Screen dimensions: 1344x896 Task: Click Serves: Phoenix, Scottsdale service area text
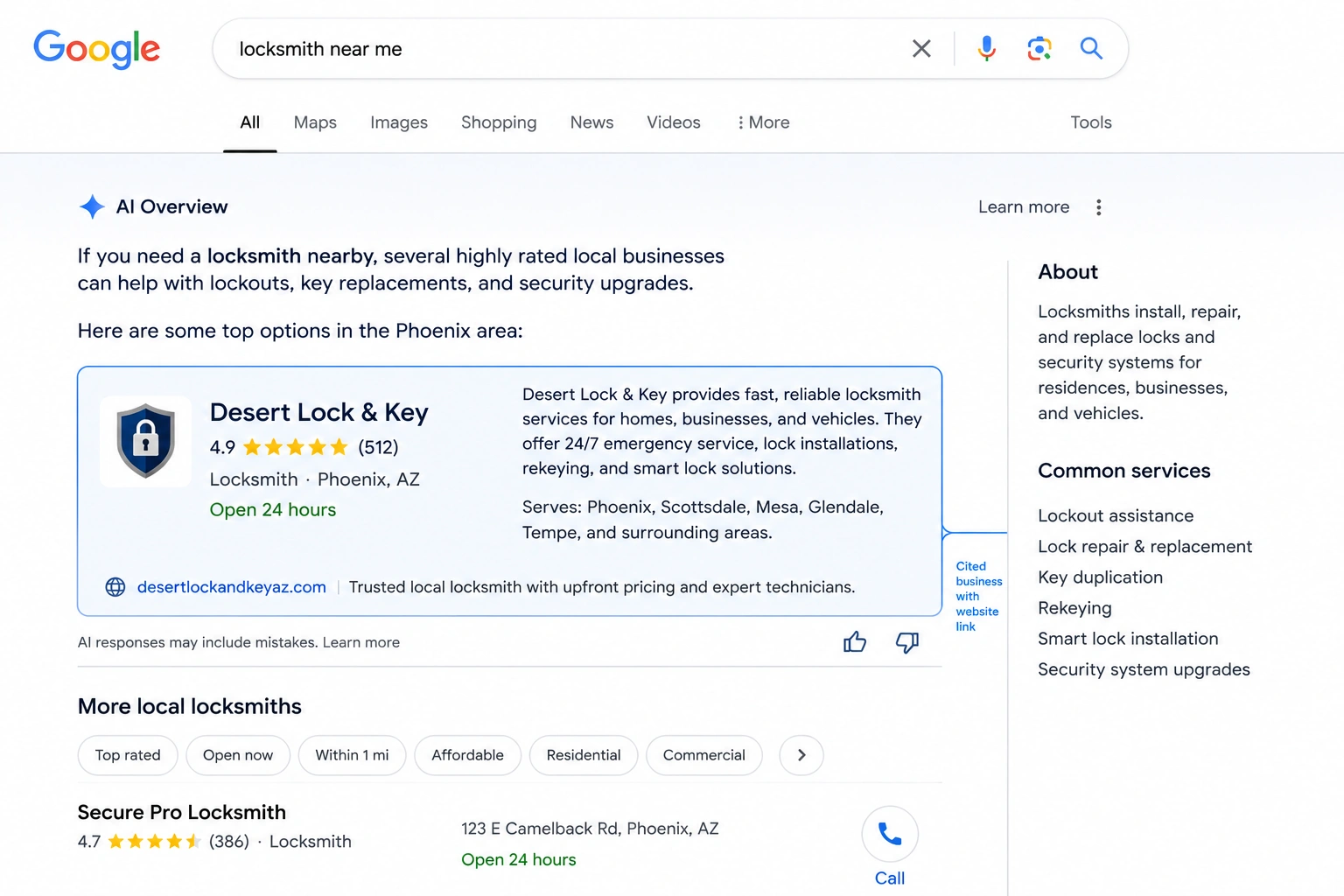click(x=703, y=520)
